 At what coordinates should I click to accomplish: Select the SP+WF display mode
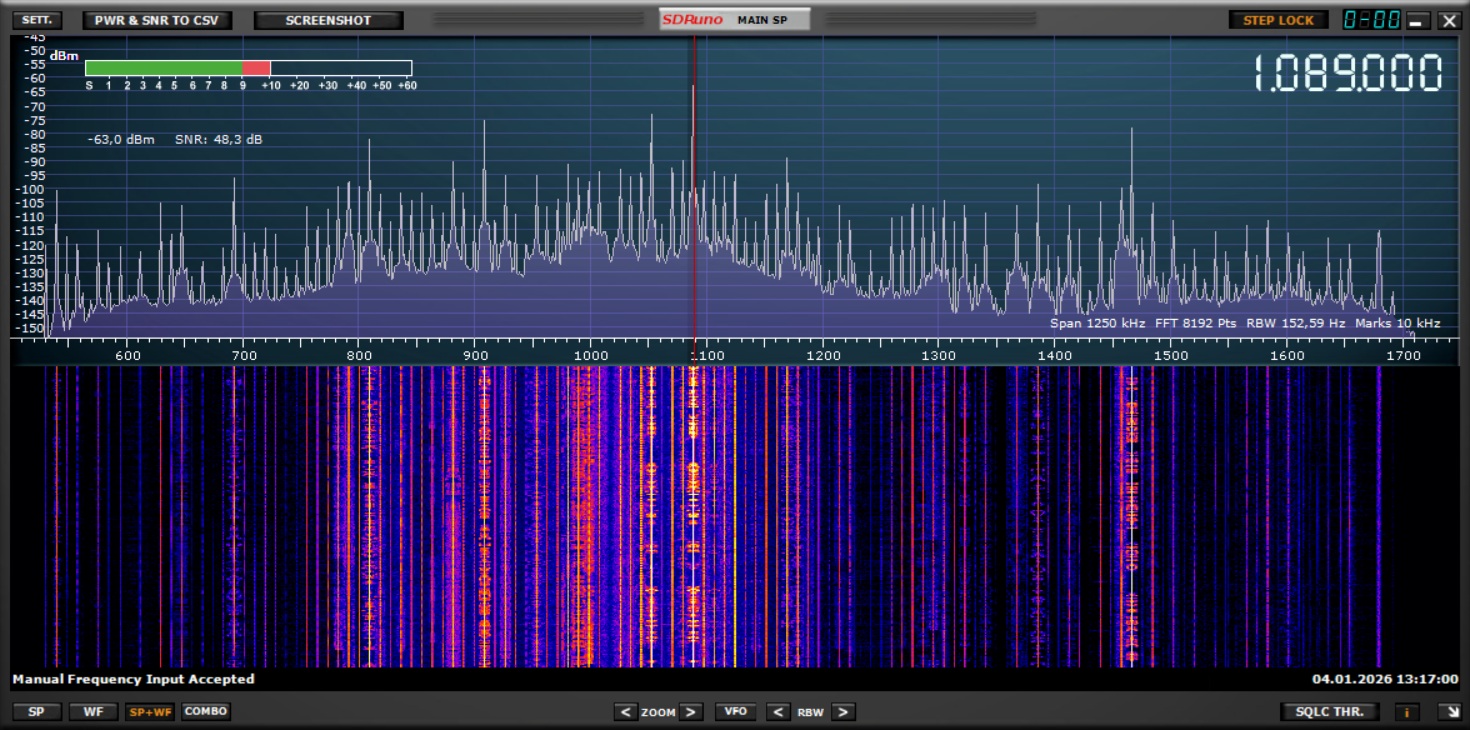149,712
